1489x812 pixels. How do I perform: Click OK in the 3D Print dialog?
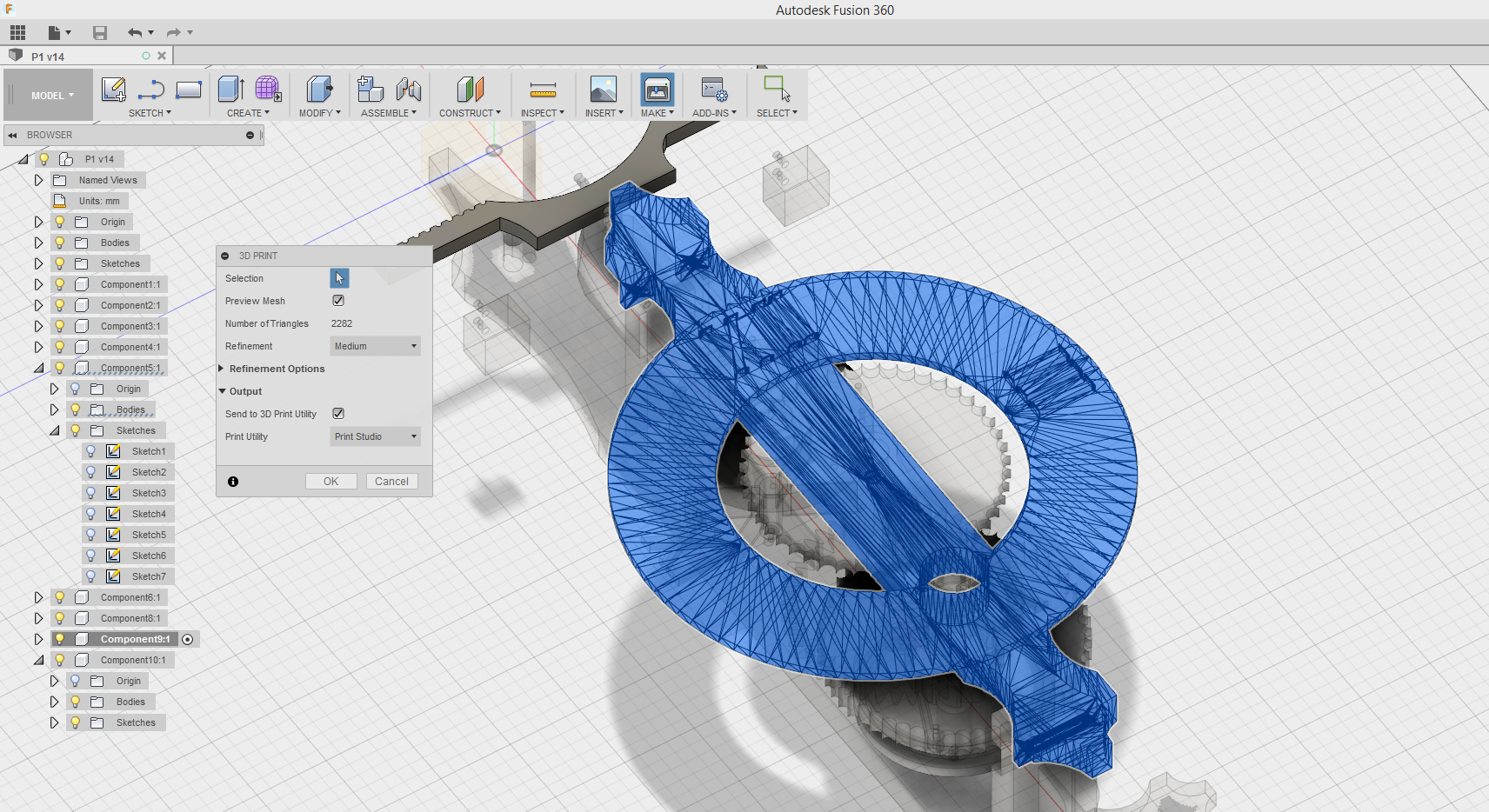331,482
